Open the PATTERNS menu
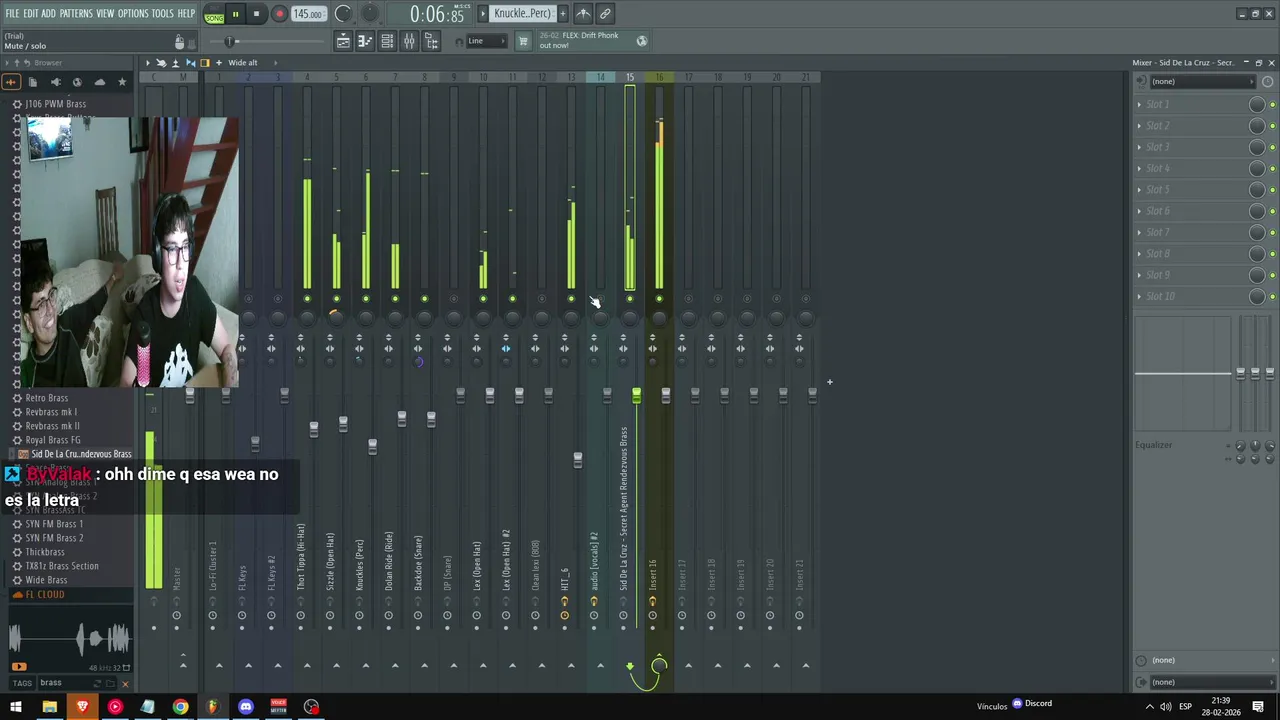 point(76,14)
